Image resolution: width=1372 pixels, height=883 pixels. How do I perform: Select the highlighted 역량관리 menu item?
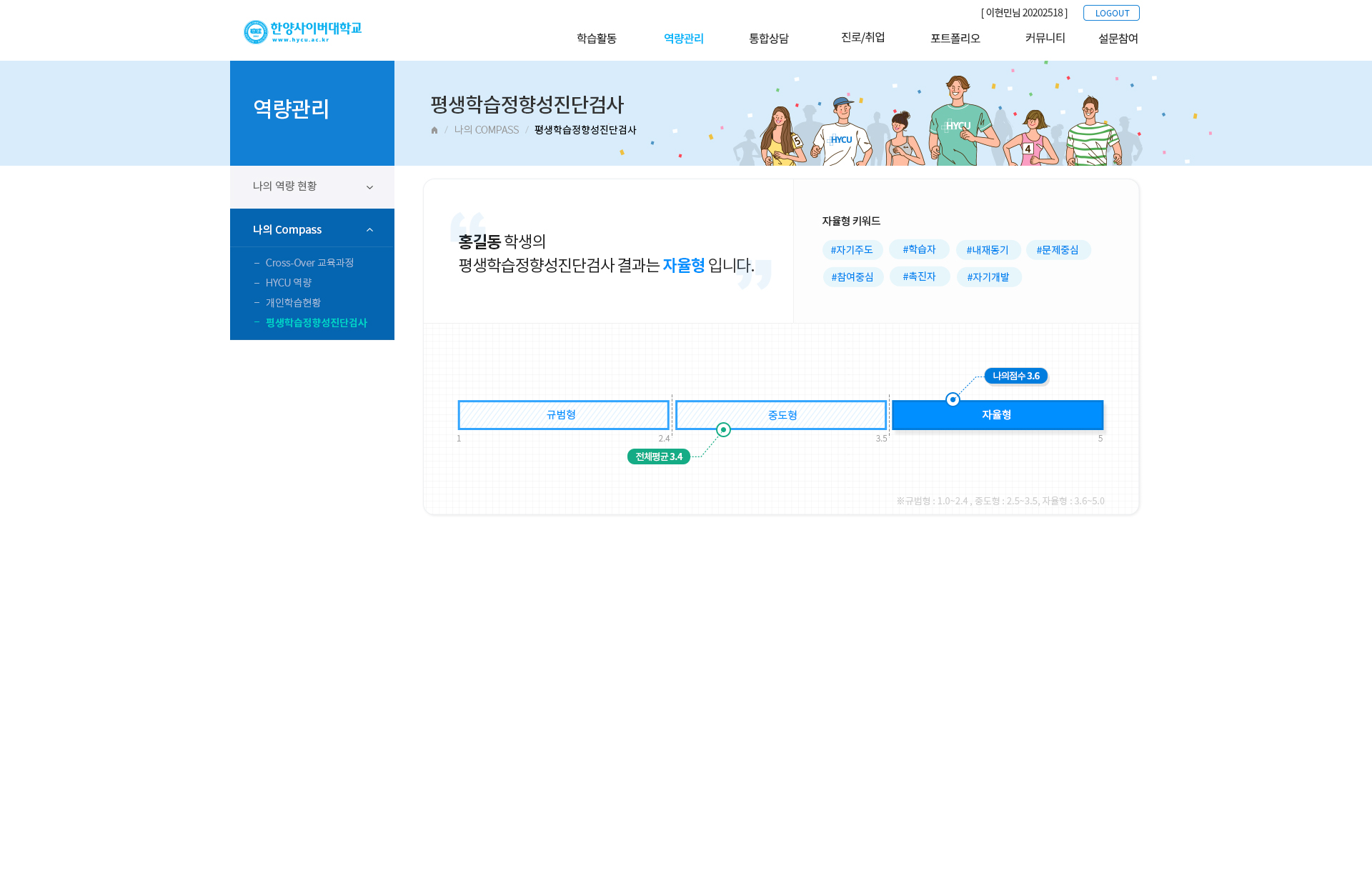click(x=682, y=39)
